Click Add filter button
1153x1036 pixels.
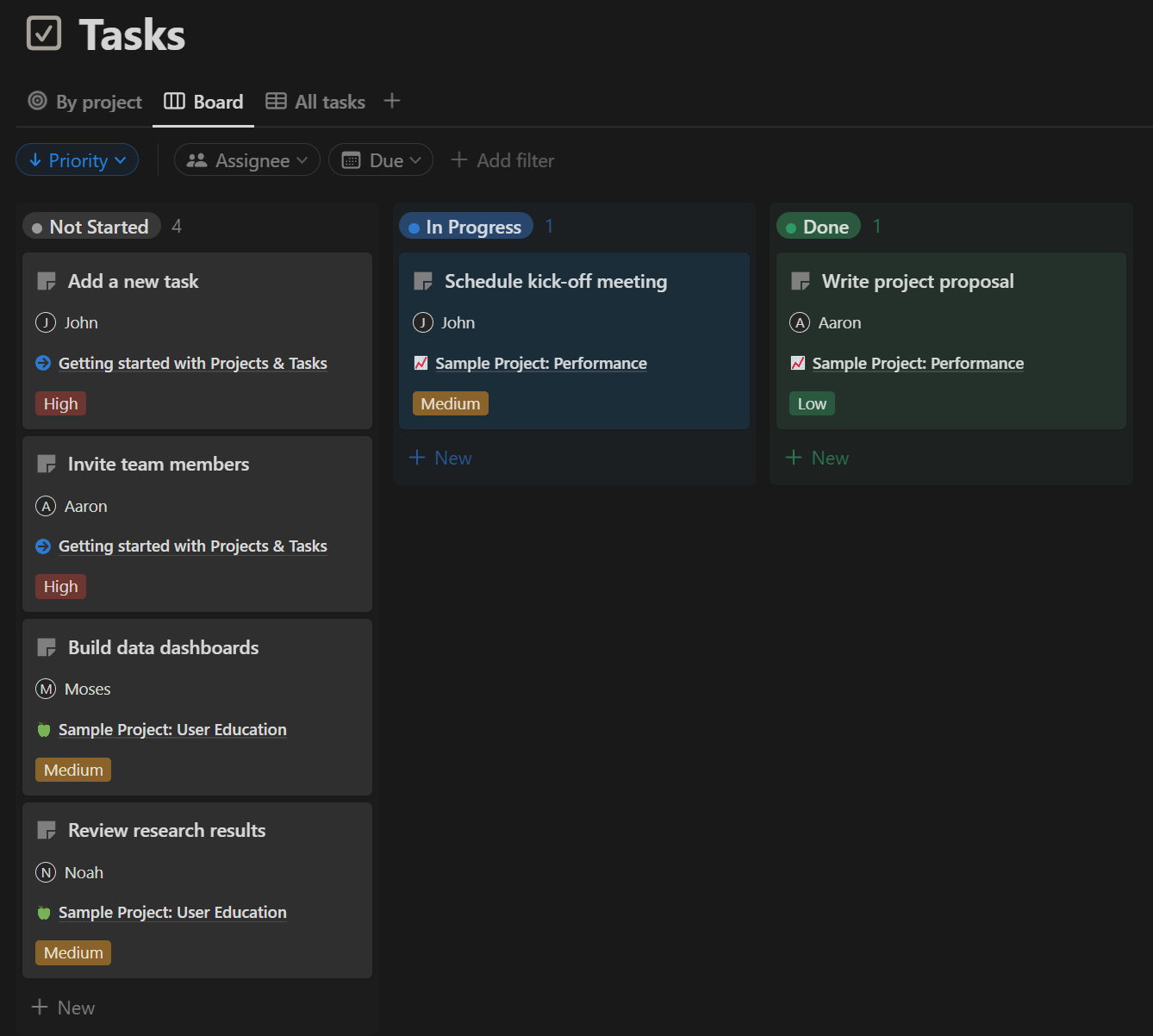[x=503, y=160]
